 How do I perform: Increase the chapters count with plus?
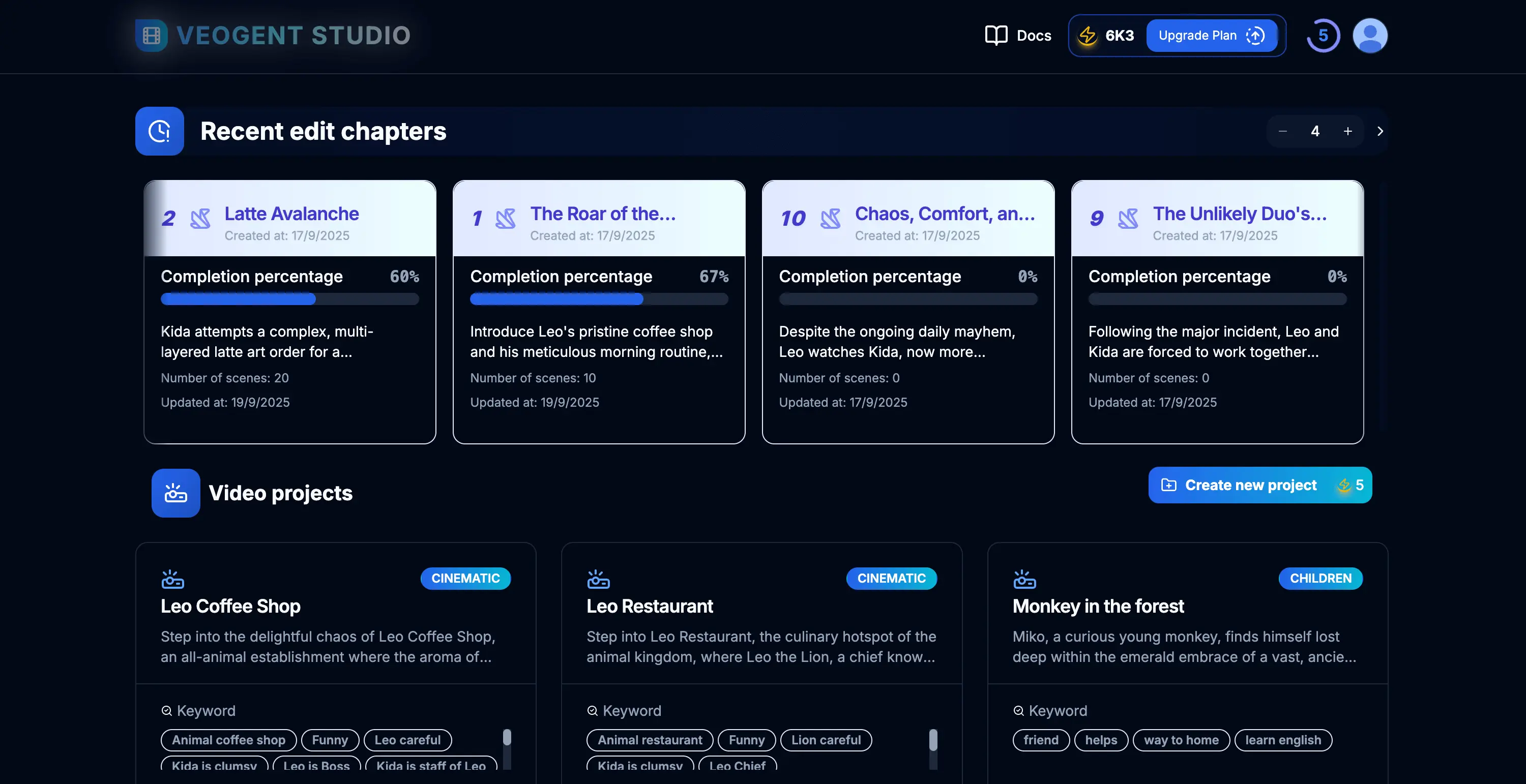(1347, 132)
